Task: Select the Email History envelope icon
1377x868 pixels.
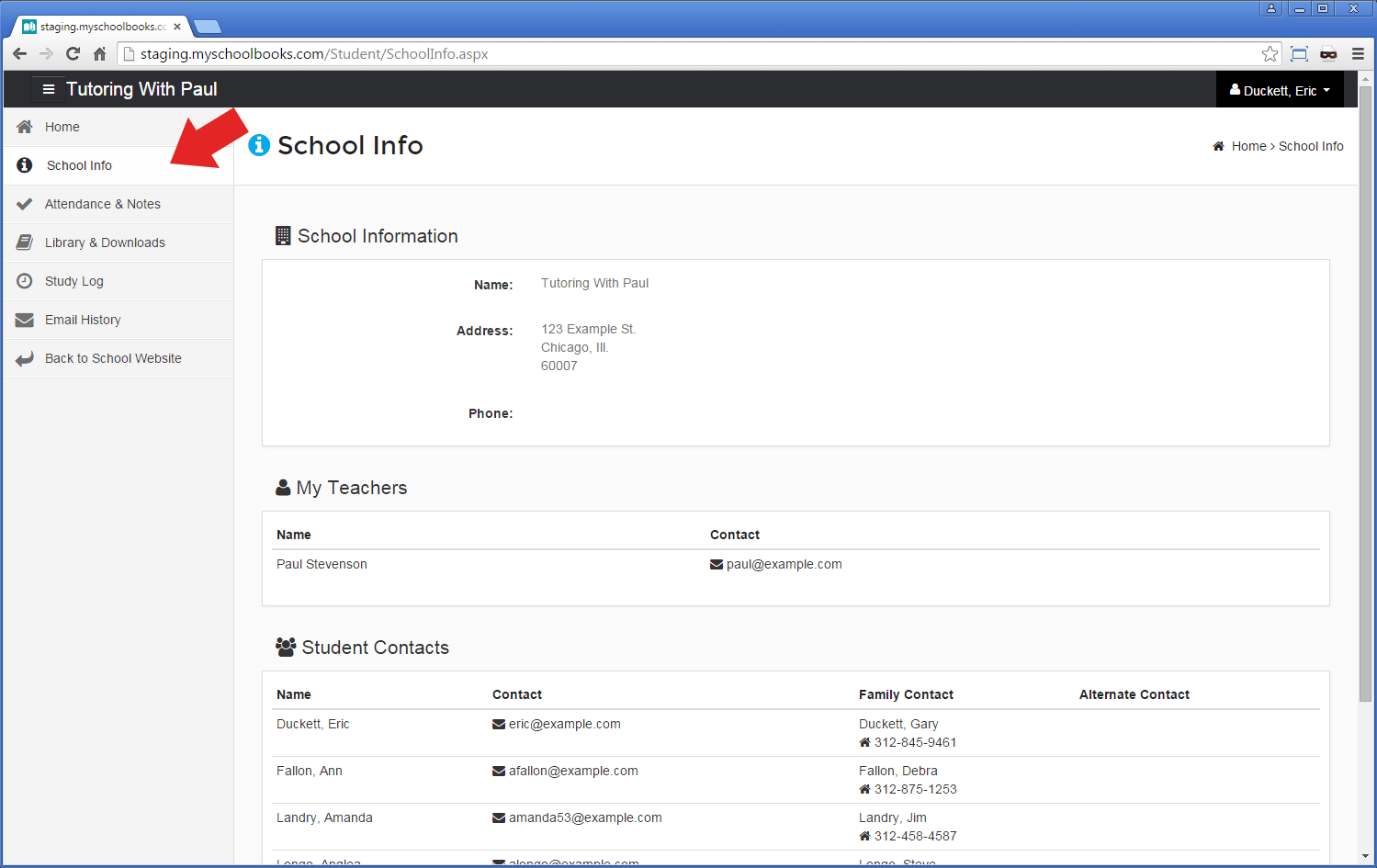Action: click(25, 320)
